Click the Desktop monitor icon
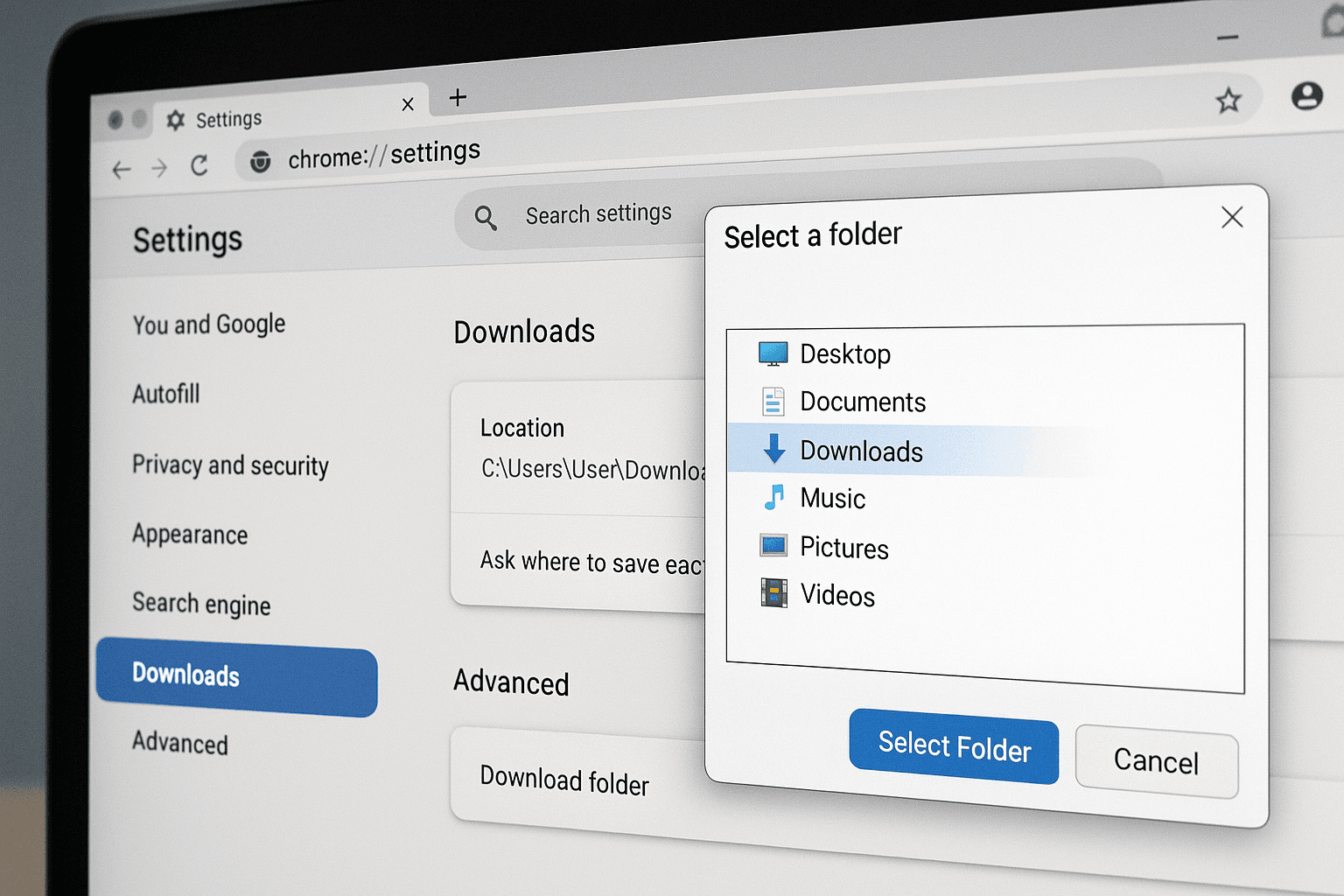The height and width of the screenshot is (896, 1344). (773, 353)
